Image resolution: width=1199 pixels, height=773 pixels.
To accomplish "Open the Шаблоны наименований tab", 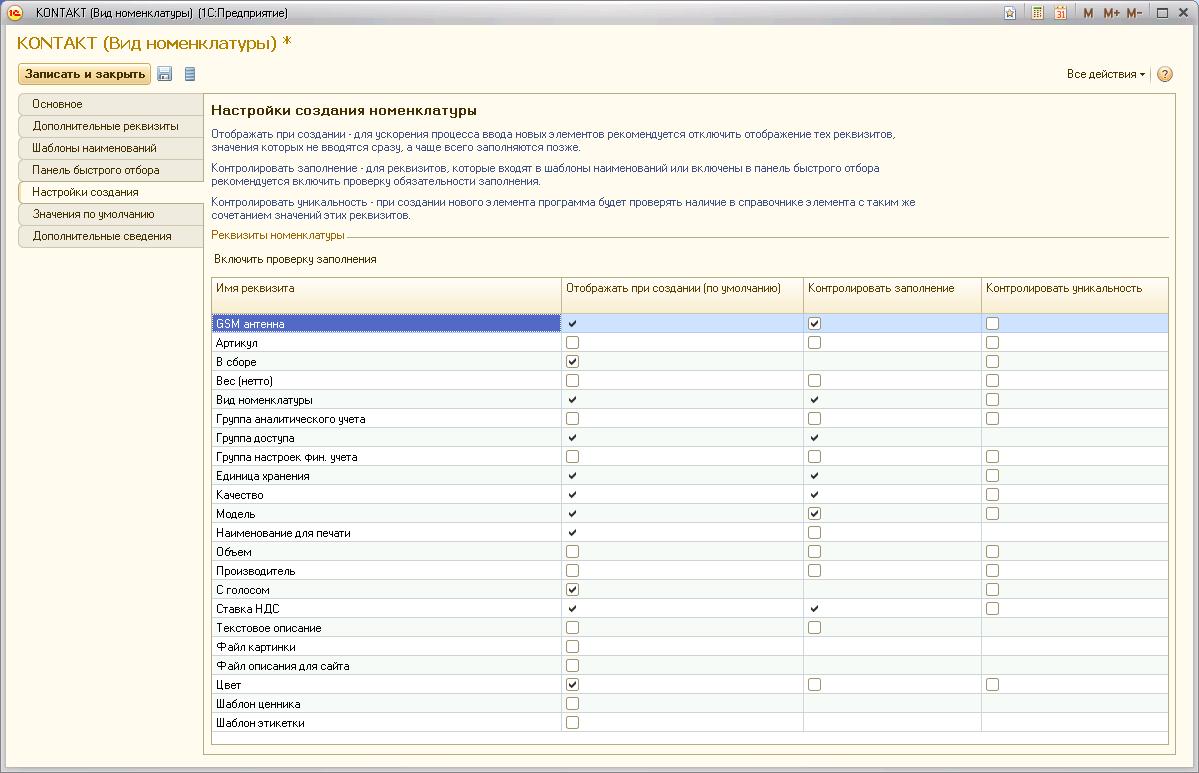I will (110, 148).
